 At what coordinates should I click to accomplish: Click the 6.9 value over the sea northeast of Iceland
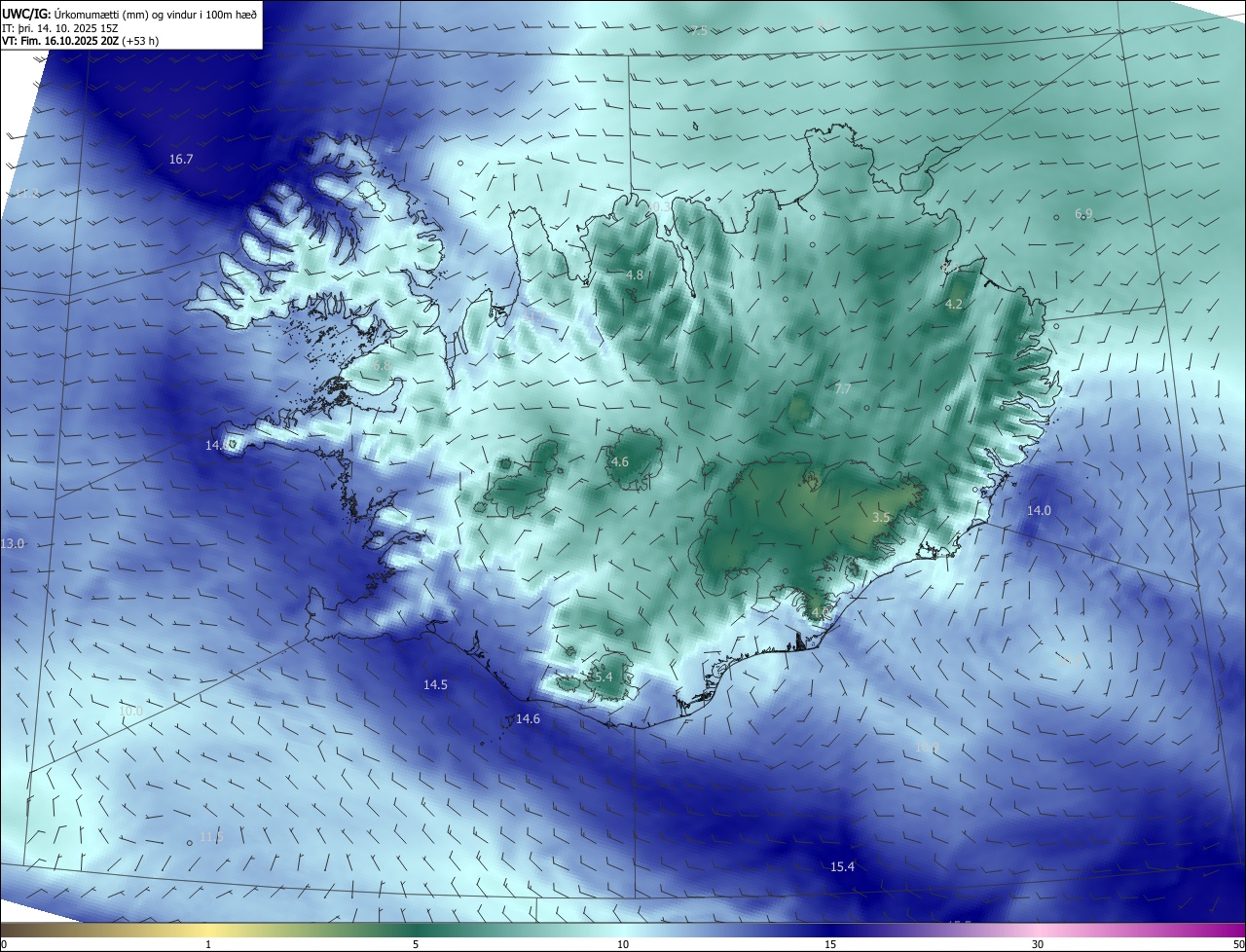(1083, 213)
